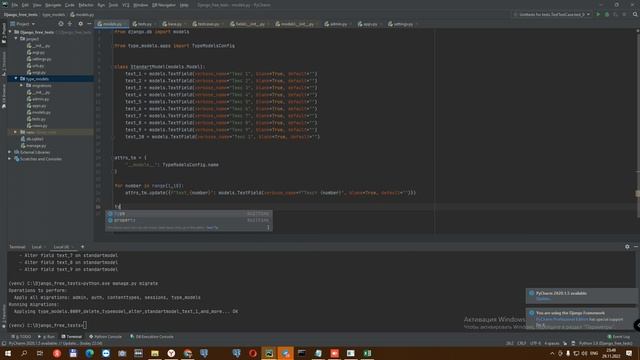
Task: Open the View menu
Action: tap(37, 5)
